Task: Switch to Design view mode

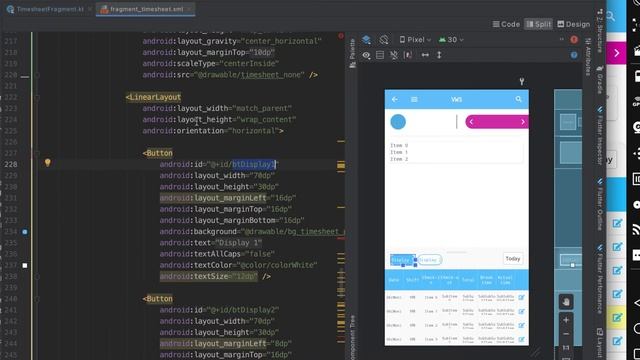Action: pyautogui.click(x=573, y=24)
